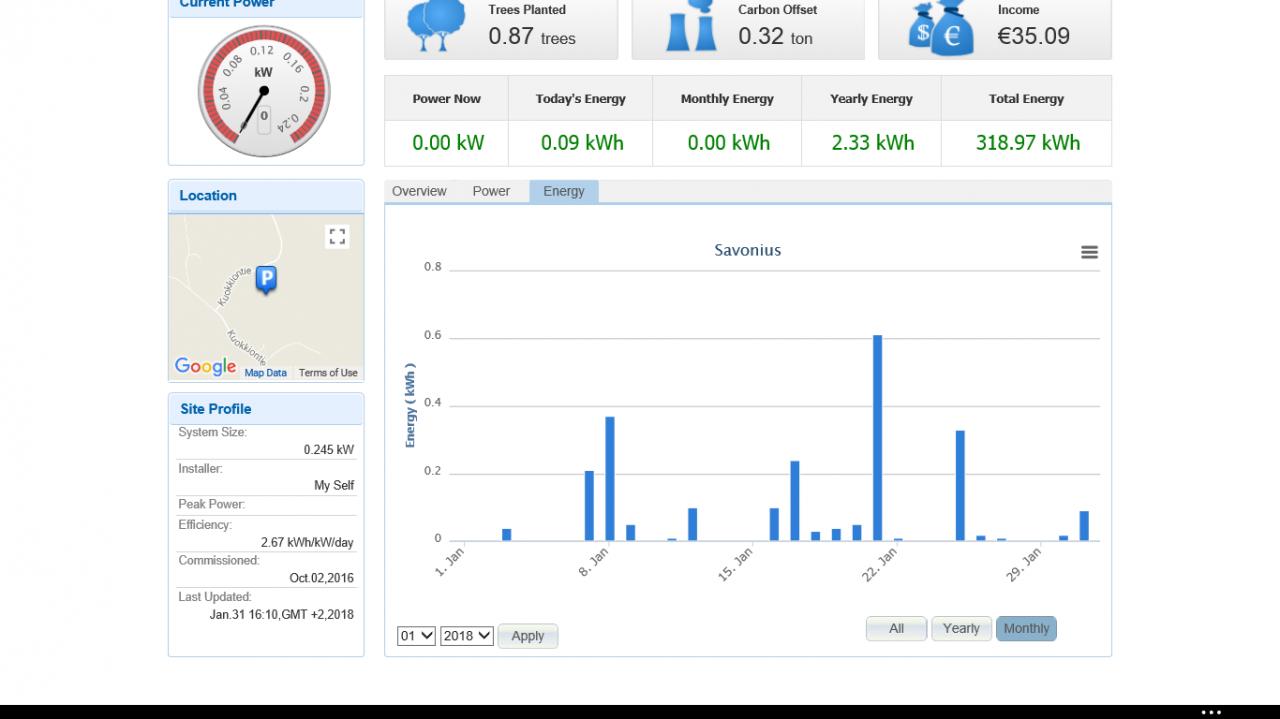
Task: Click the Apply button
Action: (528, 636)
